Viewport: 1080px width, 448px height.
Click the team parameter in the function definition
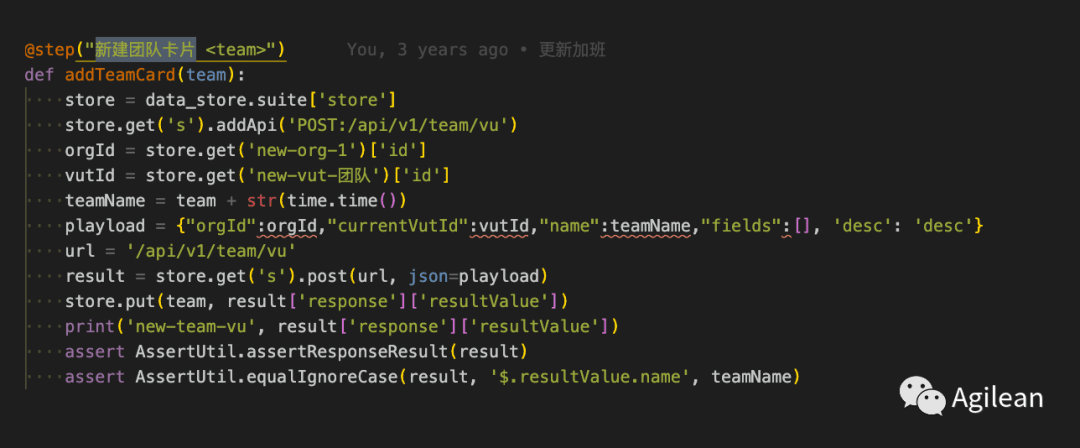[x=206, y=74]
